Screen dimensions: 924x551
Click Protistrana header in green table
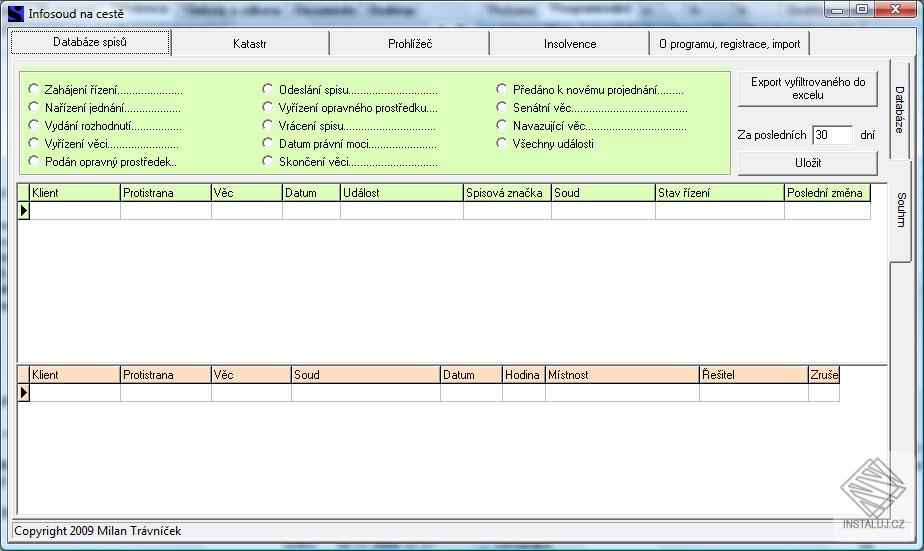tap(166, 193)
